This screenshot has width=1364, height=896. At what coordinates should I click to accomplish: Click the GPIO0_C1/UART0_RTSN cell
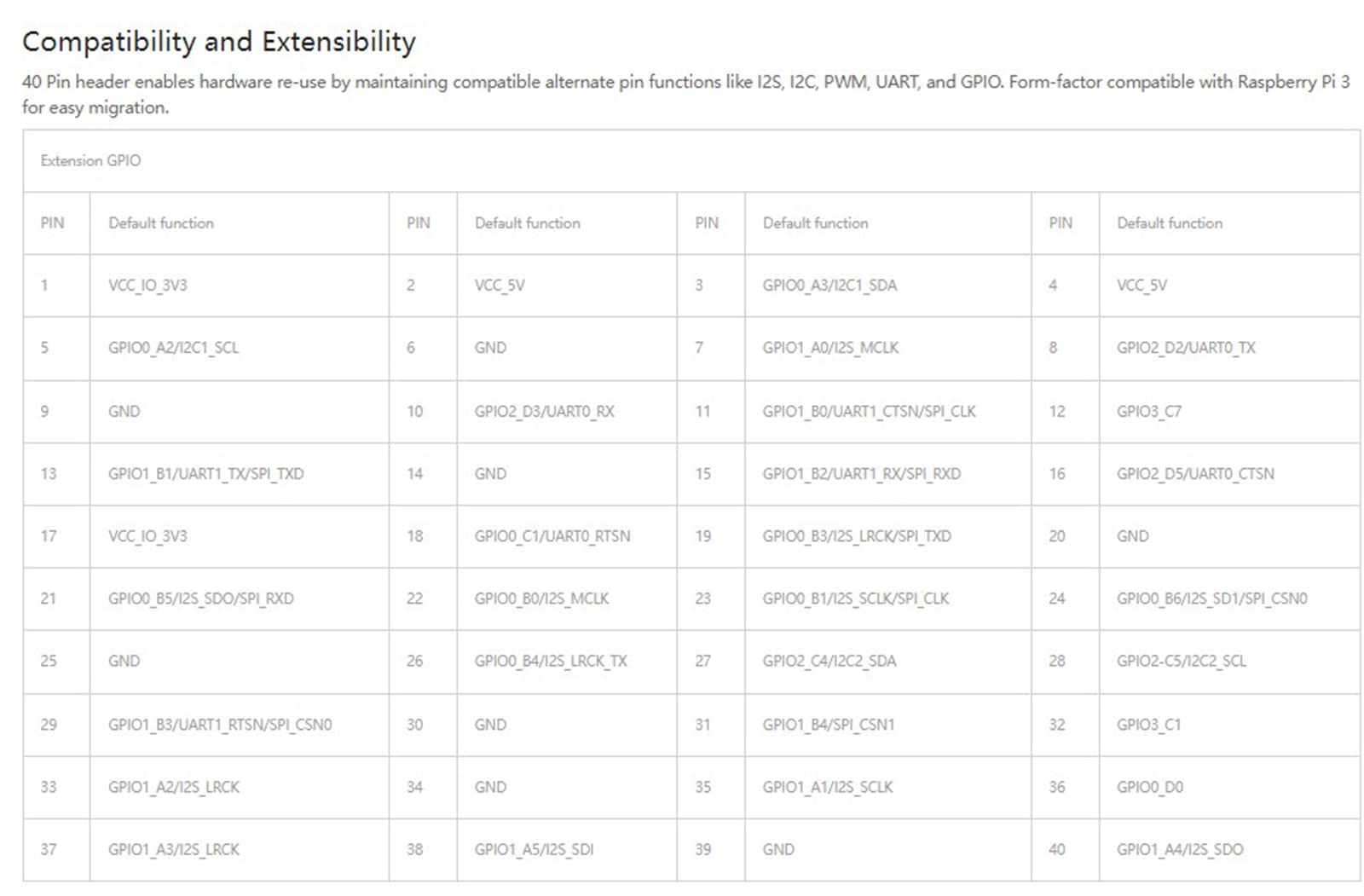552,535
